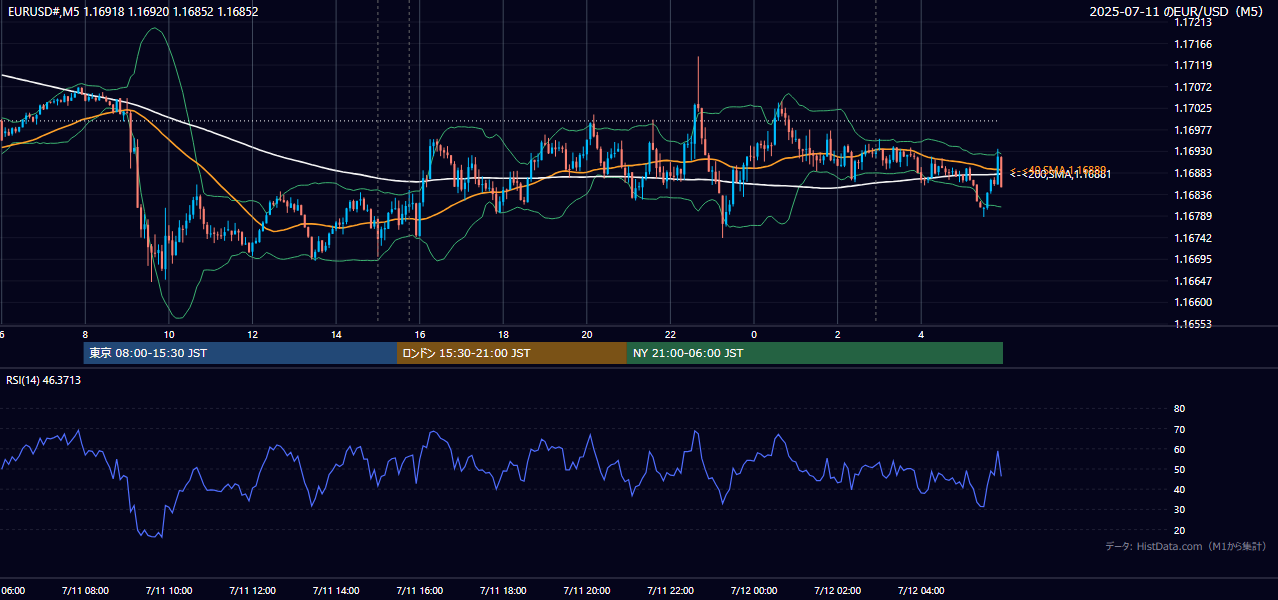Click price axis label 1.17072

point(1193,87)
